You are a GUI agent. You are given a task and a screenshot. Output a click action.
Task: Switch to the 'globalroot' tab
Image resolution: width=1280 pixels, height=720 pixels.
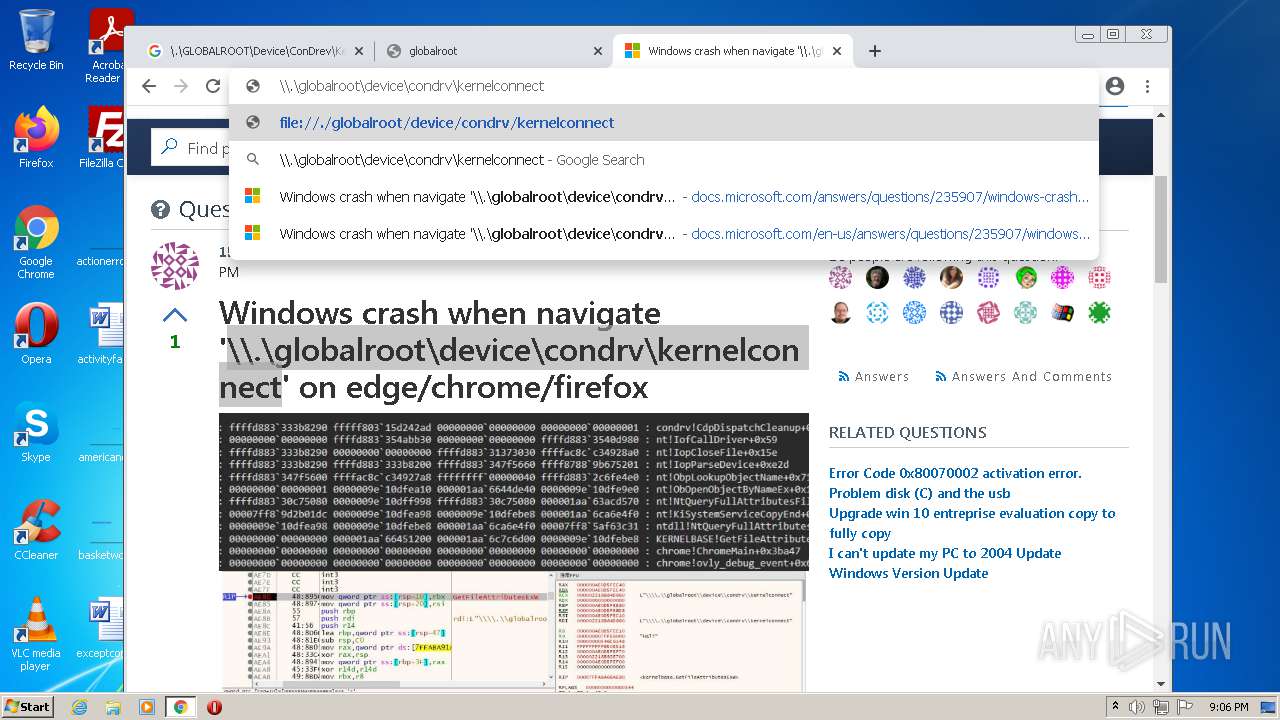[x=494, y=51]
